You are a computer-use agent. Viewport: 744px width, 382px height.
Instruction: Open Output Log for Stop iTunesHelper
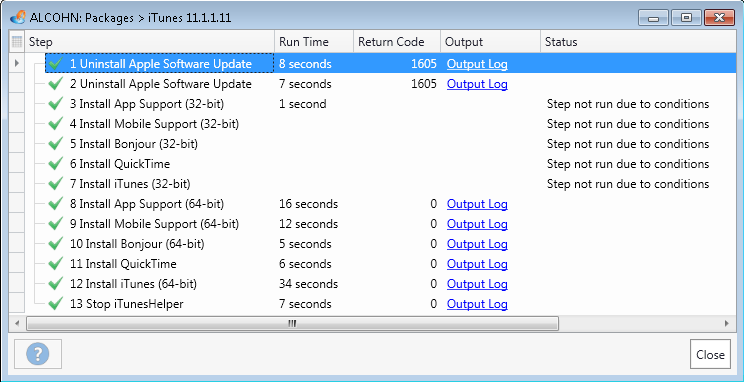point(477,304)
